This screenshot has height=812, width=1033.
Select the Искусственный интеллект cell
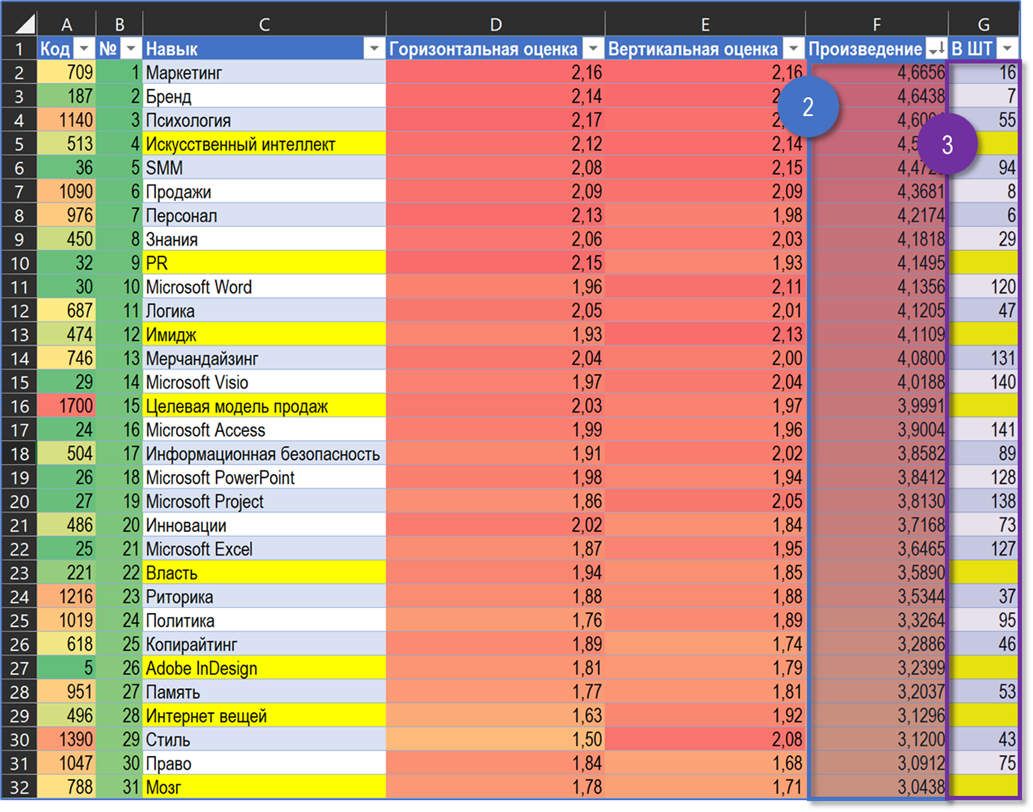pyautogui.click(x=264, y=144)
